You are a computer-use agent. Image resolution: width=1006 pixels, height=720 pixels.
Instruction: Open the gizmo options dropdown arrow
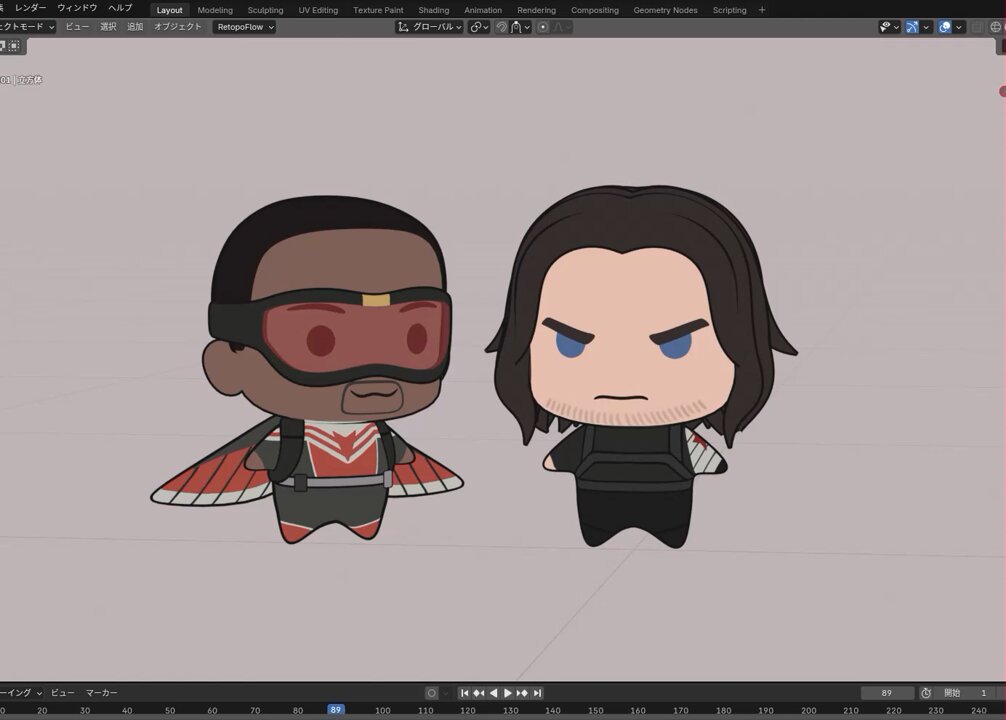(x=926, y=27)
